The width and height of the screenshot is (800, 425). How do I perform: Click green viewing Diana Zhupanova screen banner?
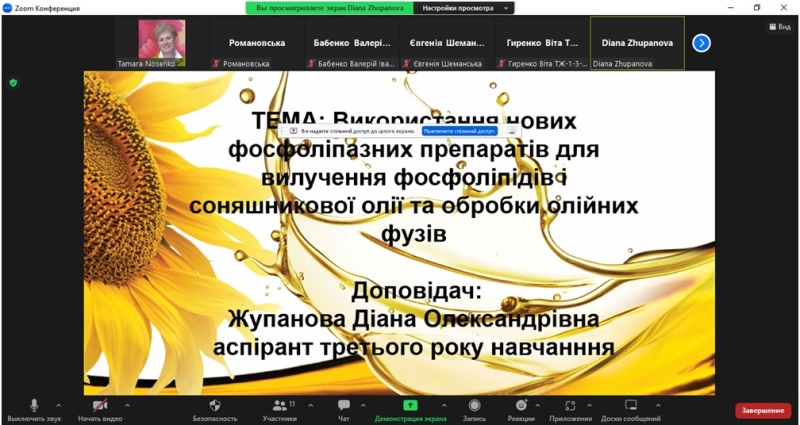point(330,8)
